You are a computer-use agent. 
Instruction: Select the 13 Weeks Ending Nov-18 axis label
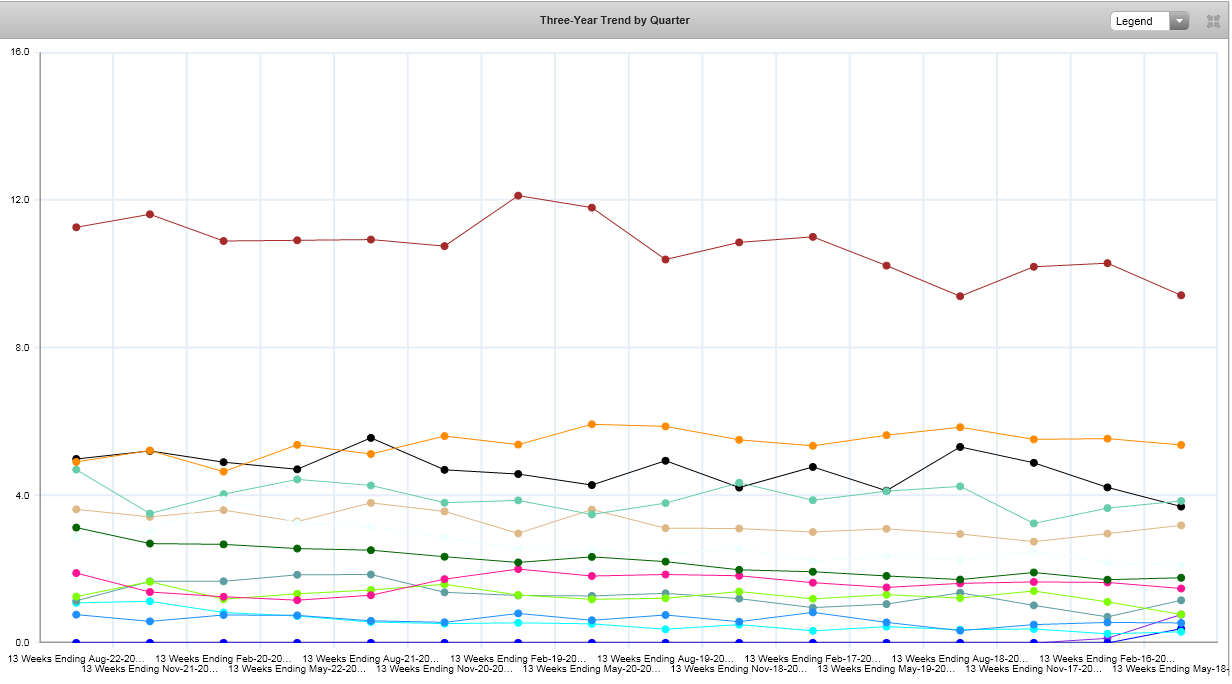[739, 669]
